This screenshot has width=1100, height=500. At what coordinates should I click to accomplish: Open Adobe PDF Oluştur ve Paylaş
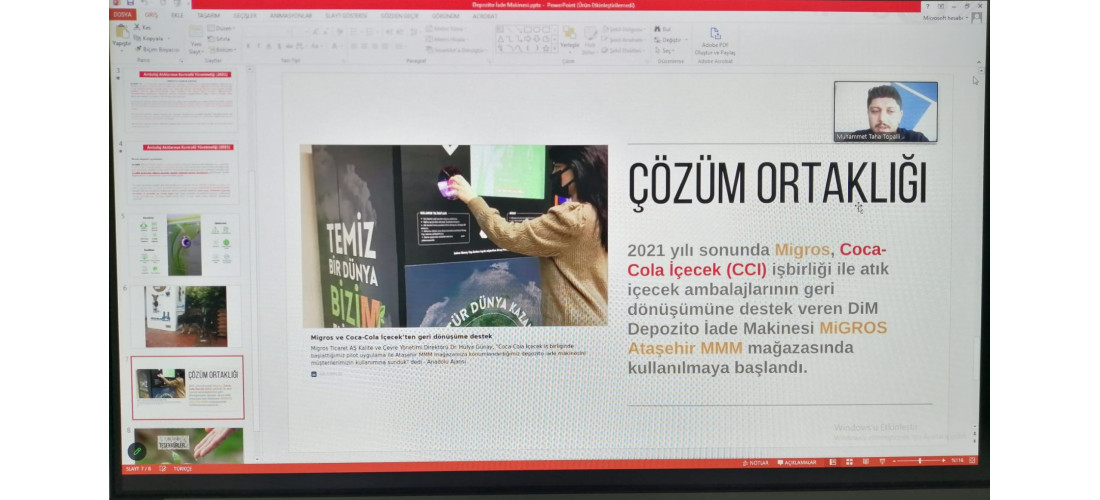click(x=716, y=40)
